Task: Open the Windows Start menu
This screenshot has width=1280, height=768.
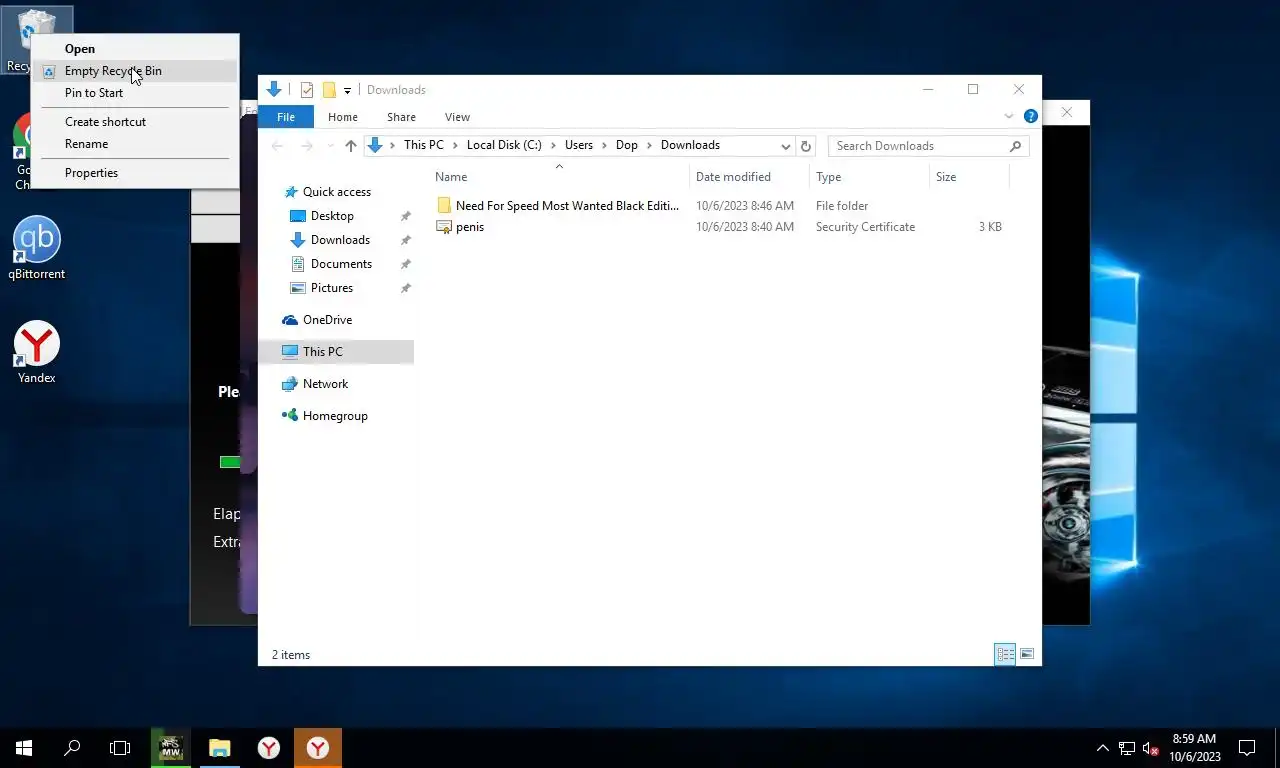Action: 24,748
